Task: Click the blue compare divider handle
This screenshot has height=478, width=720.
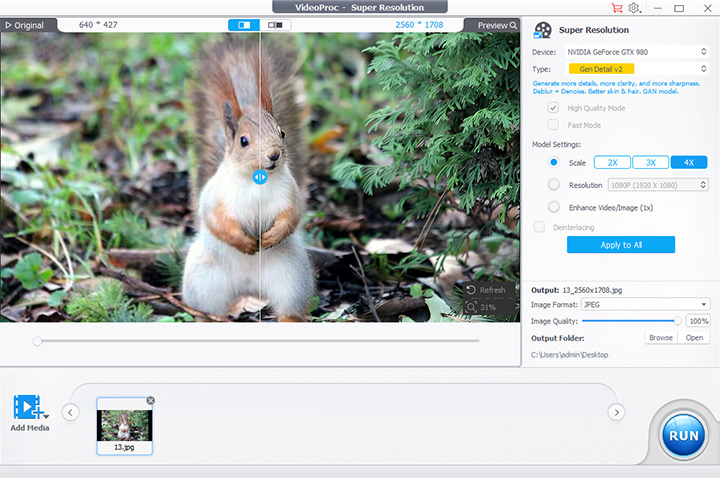Action: tap(260, 176)
